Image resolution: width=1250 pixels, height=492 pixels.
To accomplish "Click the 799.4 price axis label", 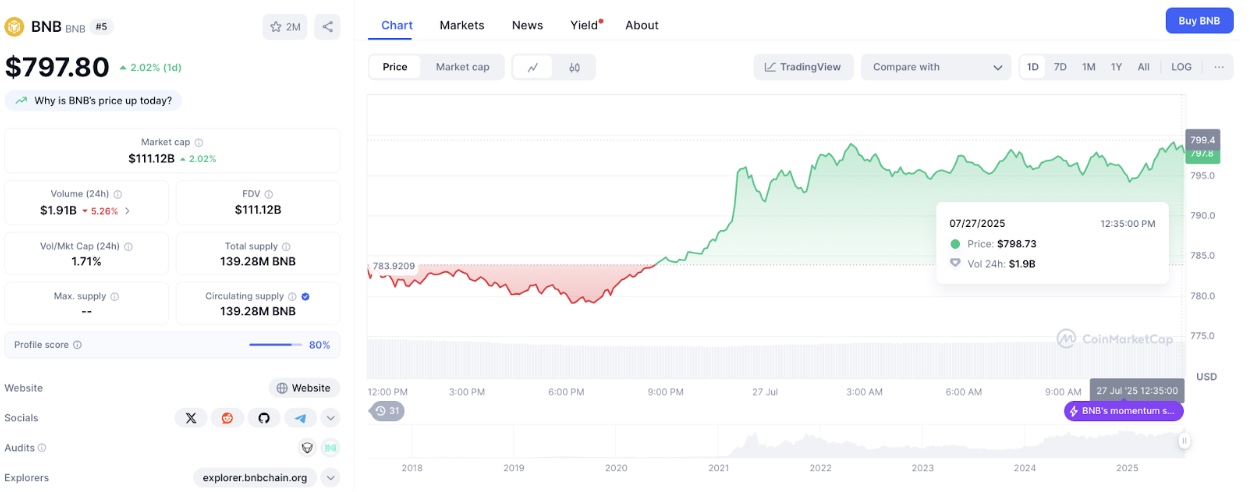I will [x=1202, y=139].
